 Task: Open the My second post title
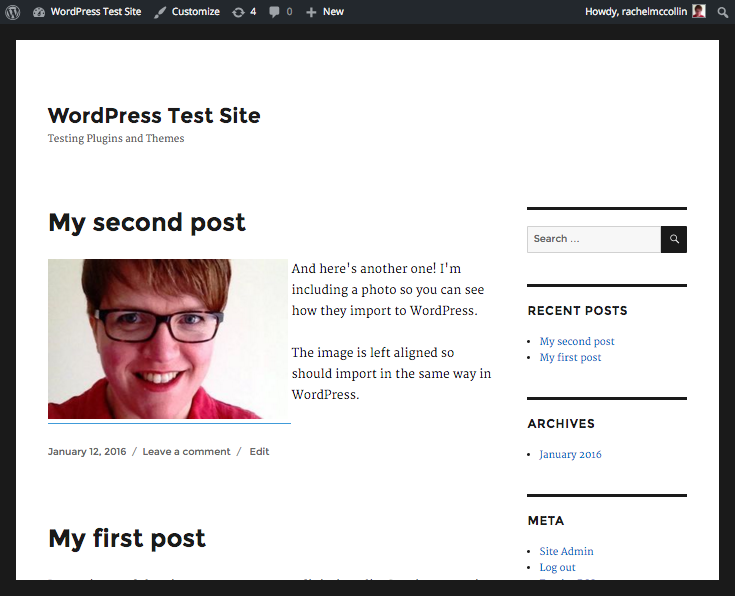tap(147, 222)
